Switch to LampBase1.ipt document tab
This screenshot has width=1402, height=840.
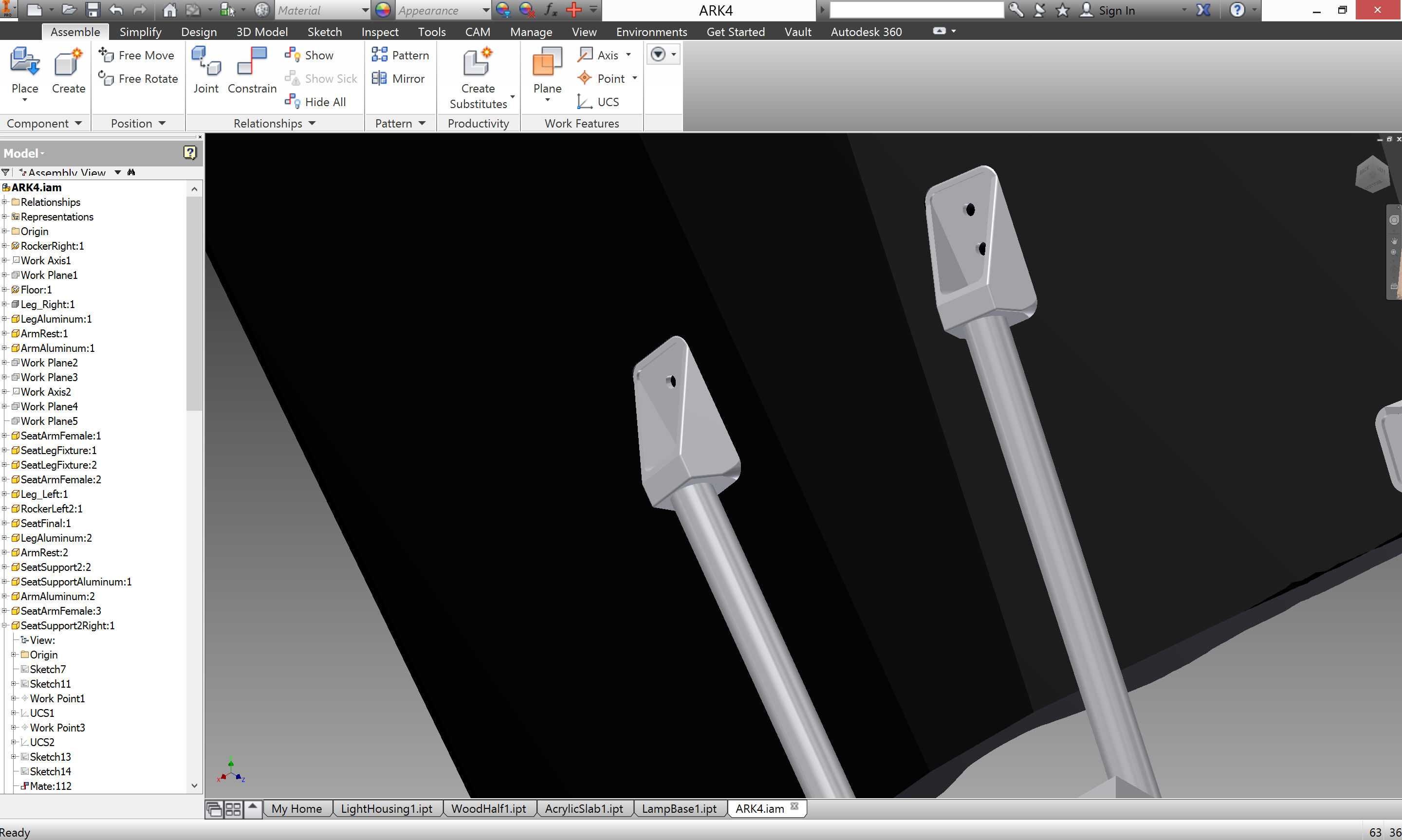(x=679, y=808)
